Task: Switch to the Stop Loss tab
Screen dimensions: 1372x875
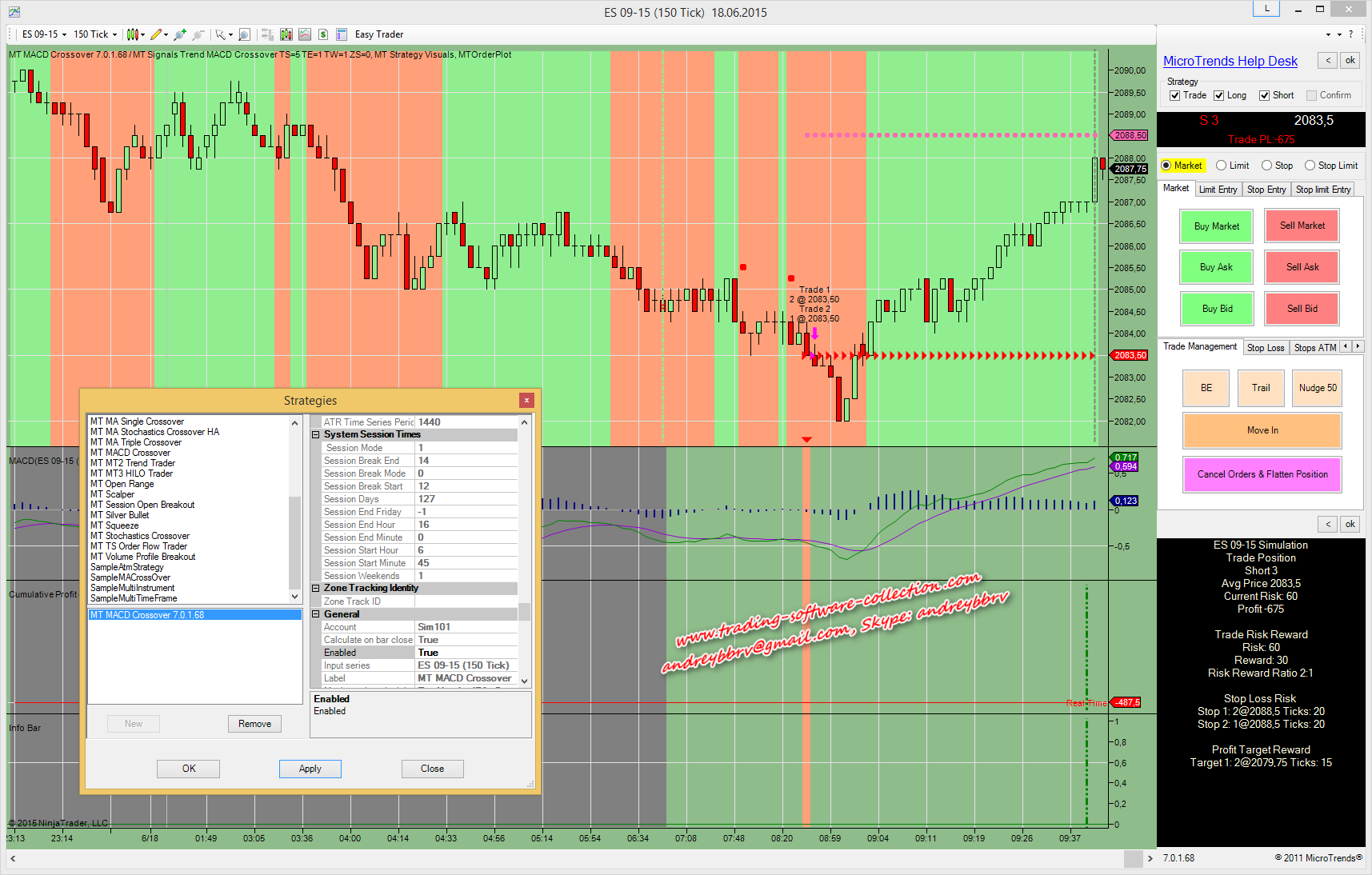Action: point(1265,348)
